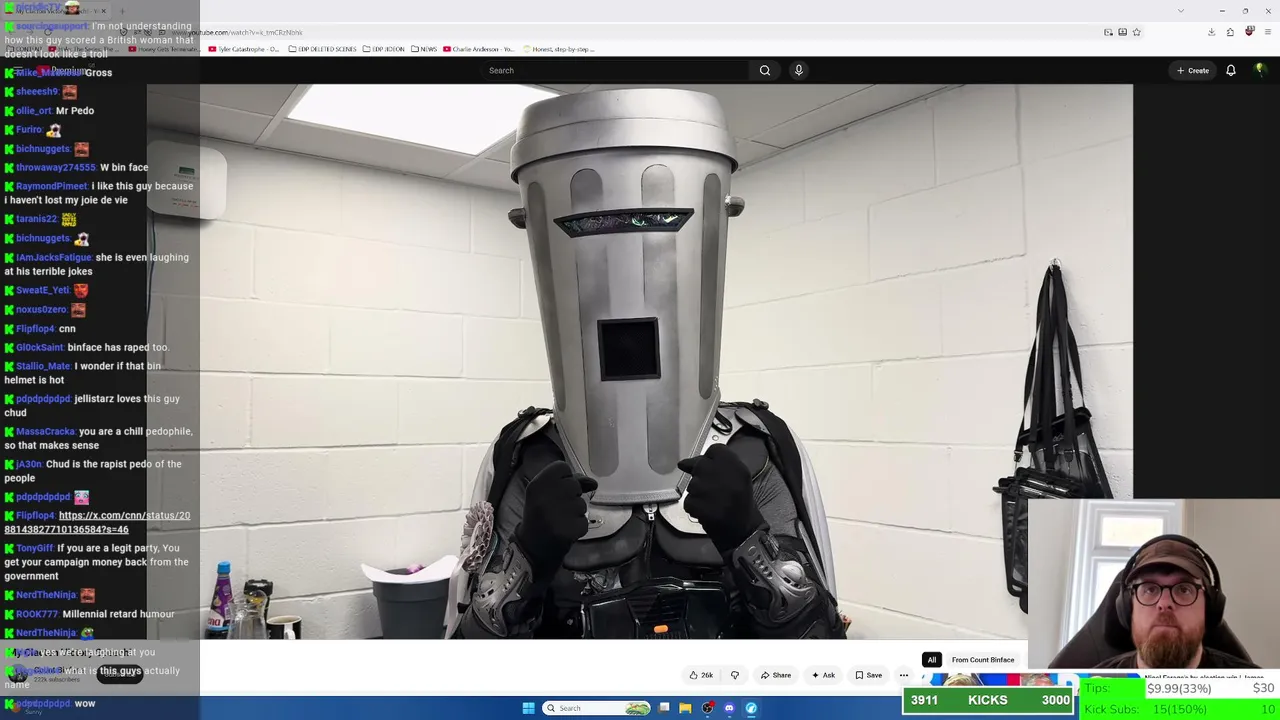Click the Create button
Image resolution: width=1280 pixels, height=720 pixels.
(x=1193, y=70)
